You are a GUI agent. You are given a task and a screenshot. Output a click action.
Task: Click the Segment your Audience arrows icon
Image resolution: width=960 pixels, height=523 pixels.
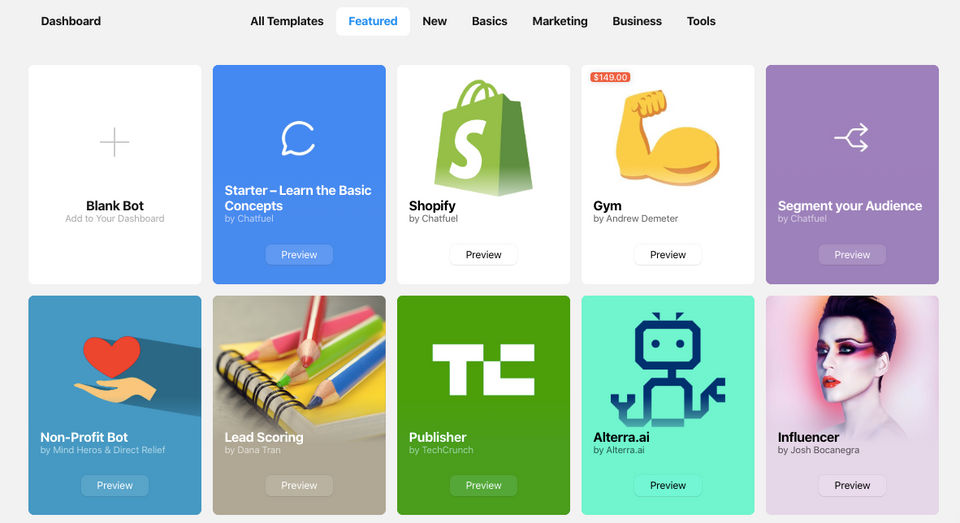click(x=852, y=138)
